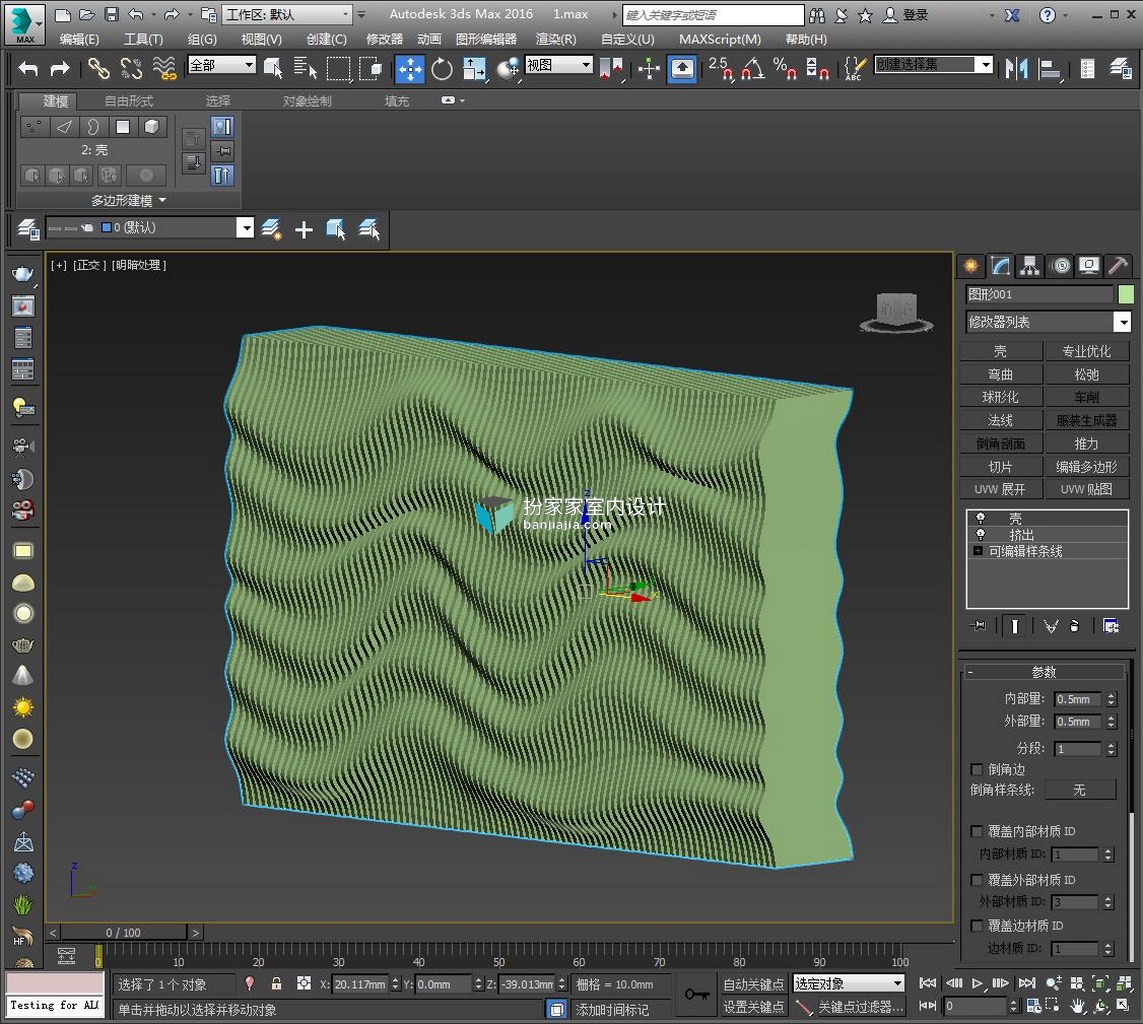Click the 0 / 100 time slider

[x=123, y=932]
